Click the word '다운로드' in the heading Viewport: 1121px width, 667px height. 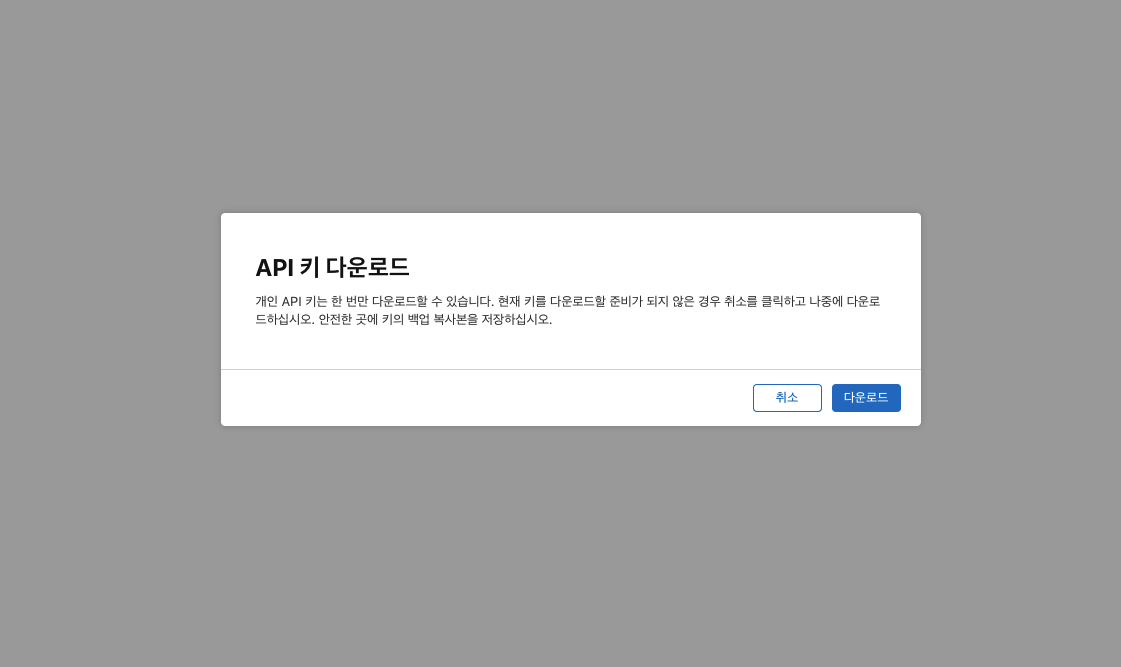click(x=367, y=267)
